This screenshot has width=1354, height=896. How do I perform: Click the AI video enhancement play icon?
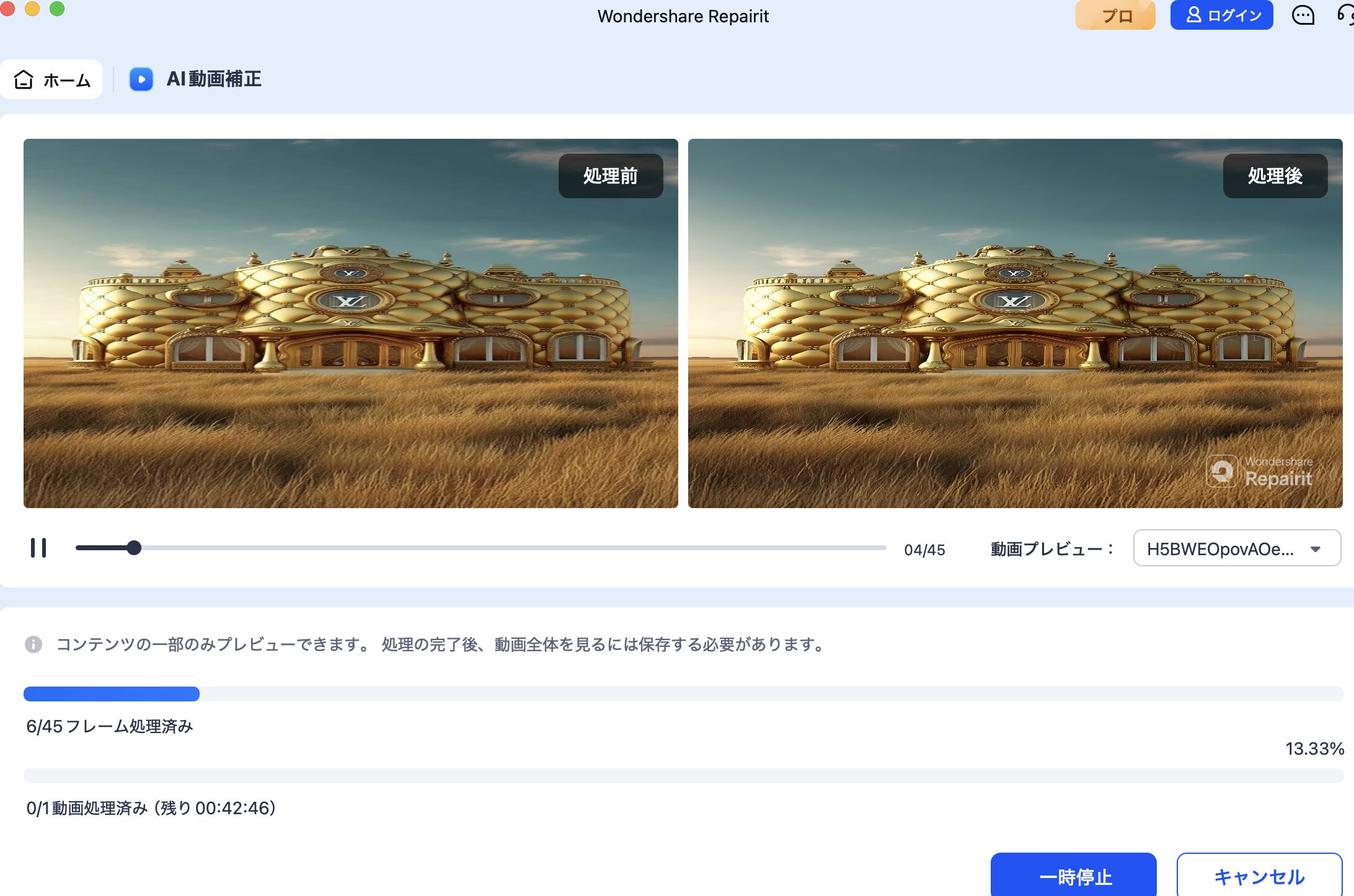point(141,79)
